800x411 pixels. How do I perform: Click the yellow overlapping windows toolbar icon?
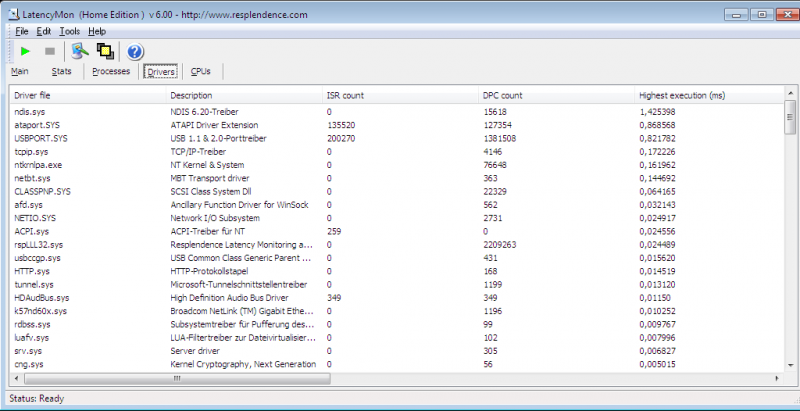(104, 51)
